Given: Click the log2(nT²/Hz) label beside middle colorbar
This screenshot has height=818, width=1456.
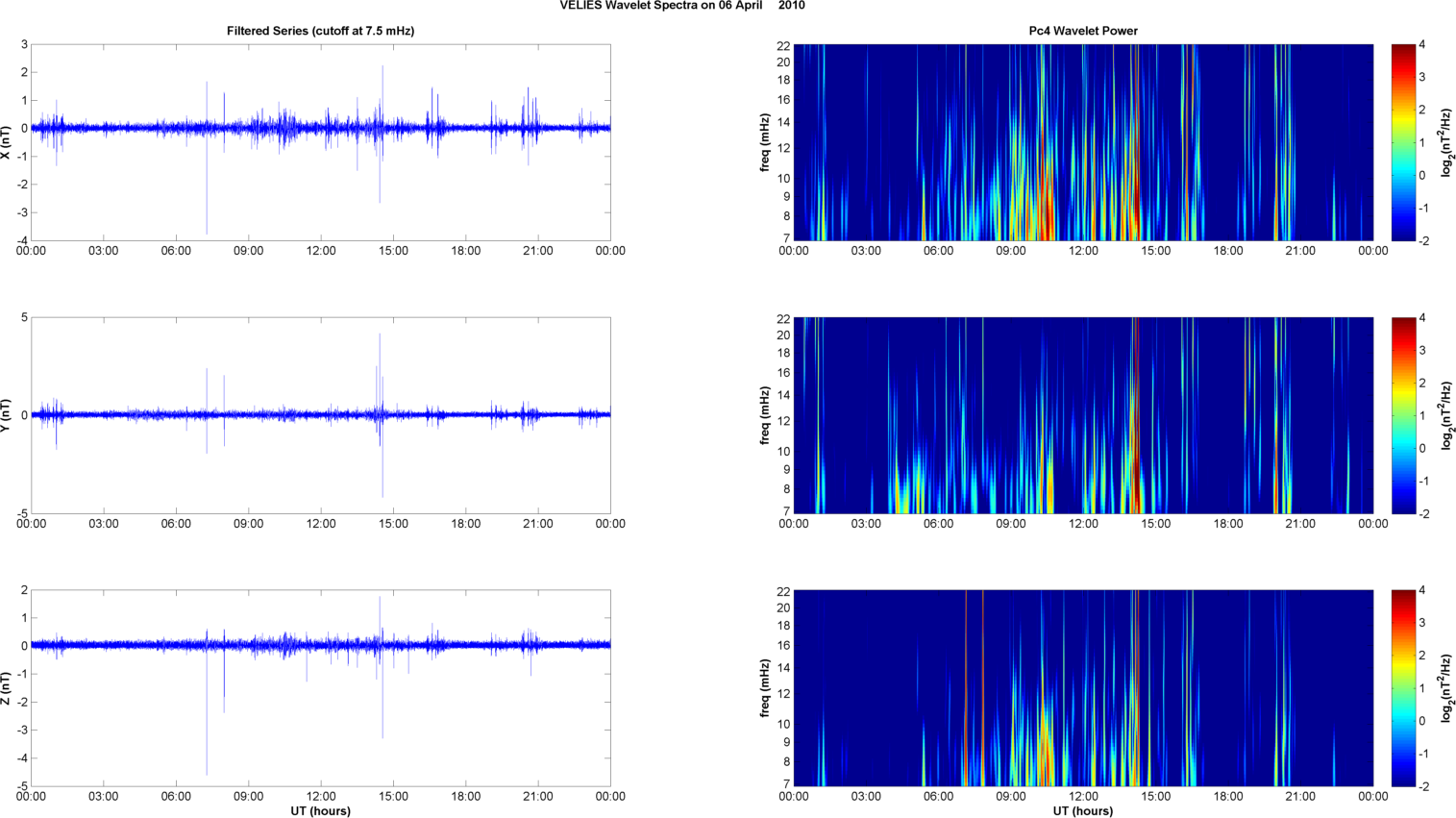Looking at the screenshot, I should [1447, 415].
